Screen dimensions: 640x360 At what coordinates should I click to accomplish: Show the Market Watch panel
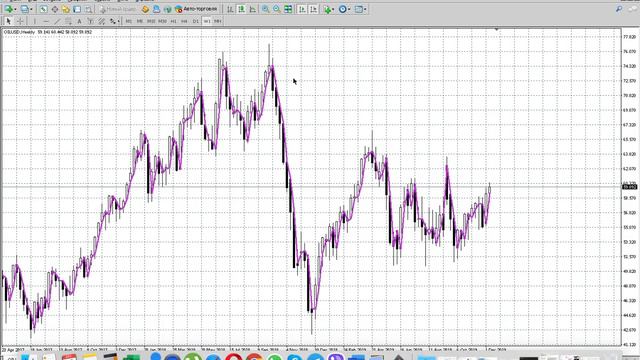[x=43, y=9]
